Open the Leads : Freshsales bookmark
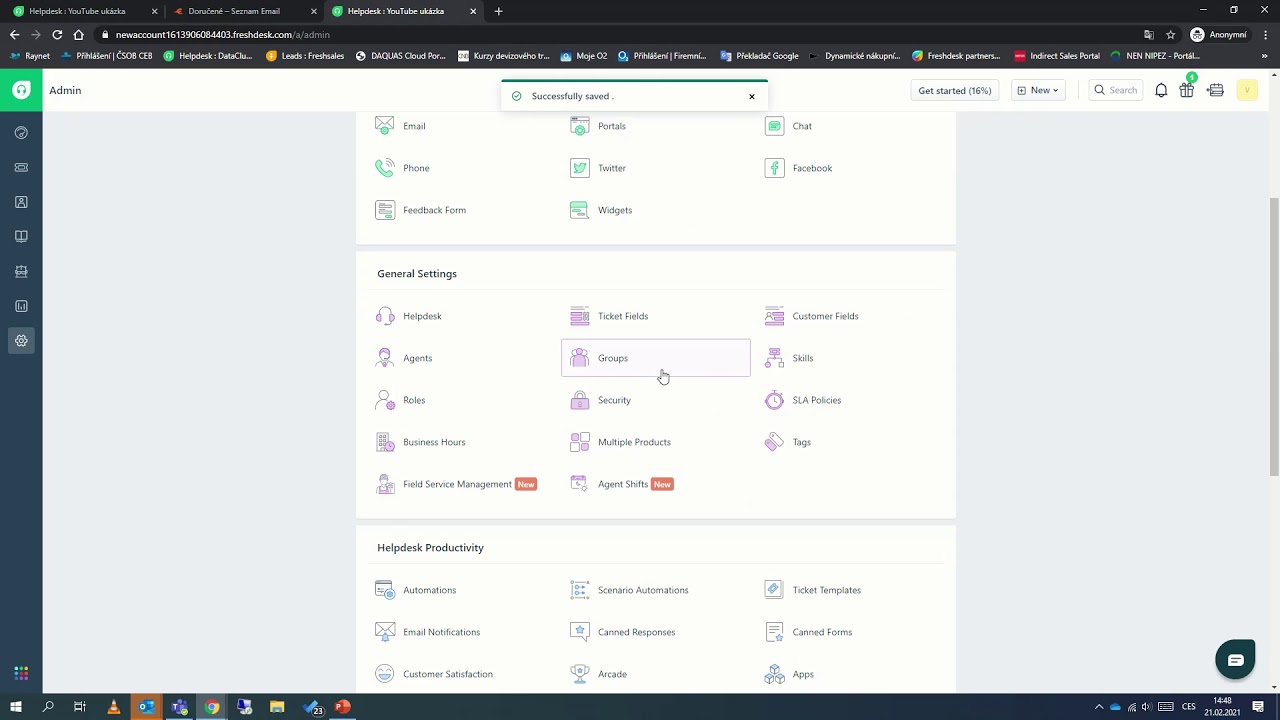This screenshot has width=1280, height=720. (x=305, y=56)
